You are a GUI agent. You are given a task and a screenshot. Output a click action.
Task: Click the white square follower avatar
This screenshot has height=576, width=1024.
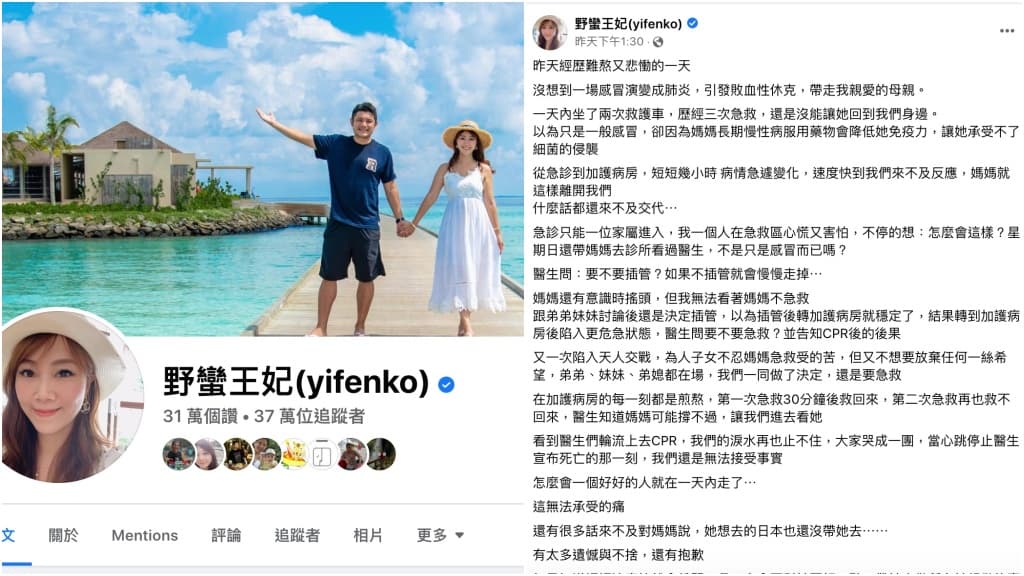pyautogui.click(x=322, y=454)
